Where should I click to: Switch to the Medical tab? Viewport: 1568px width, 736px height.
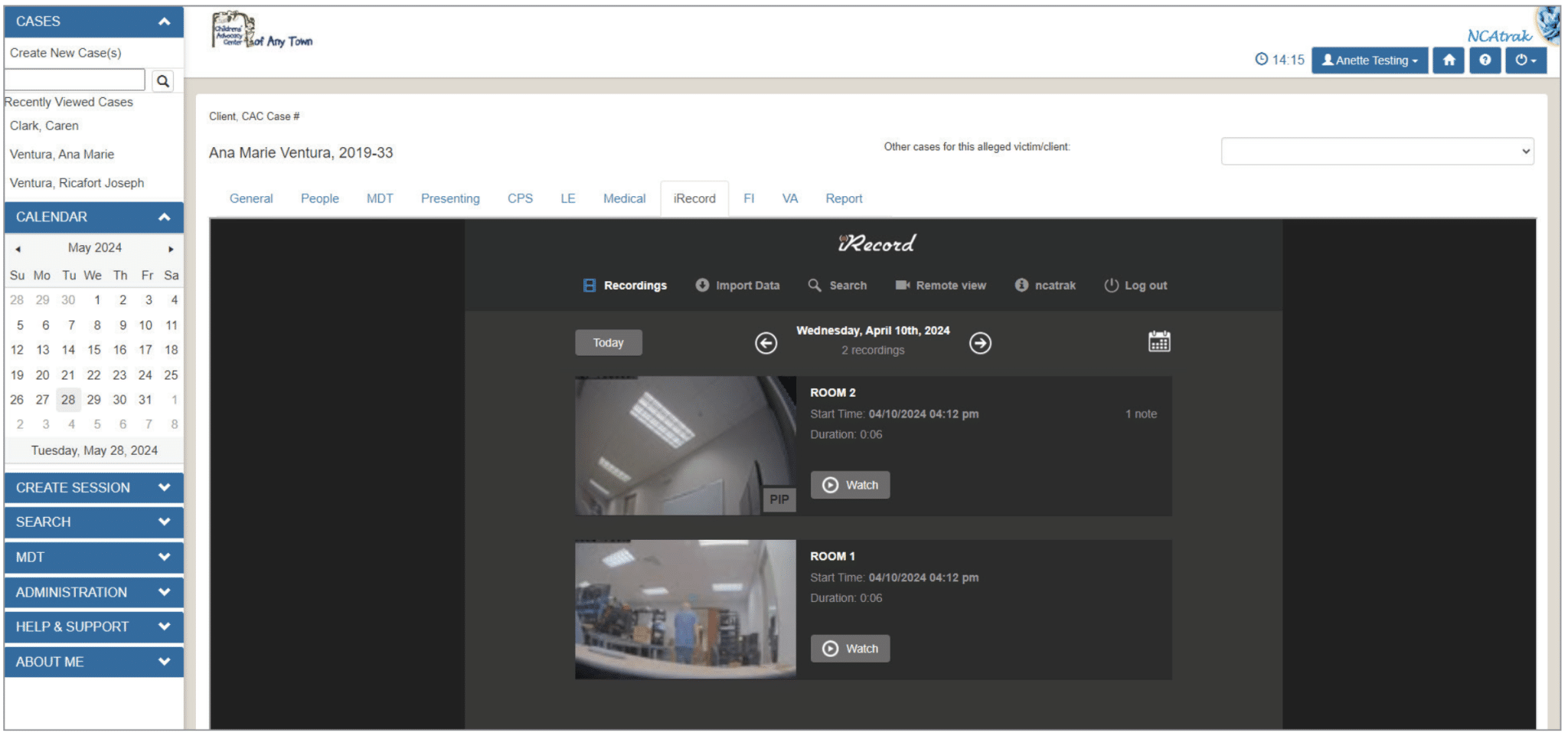(x=624, y=198)
